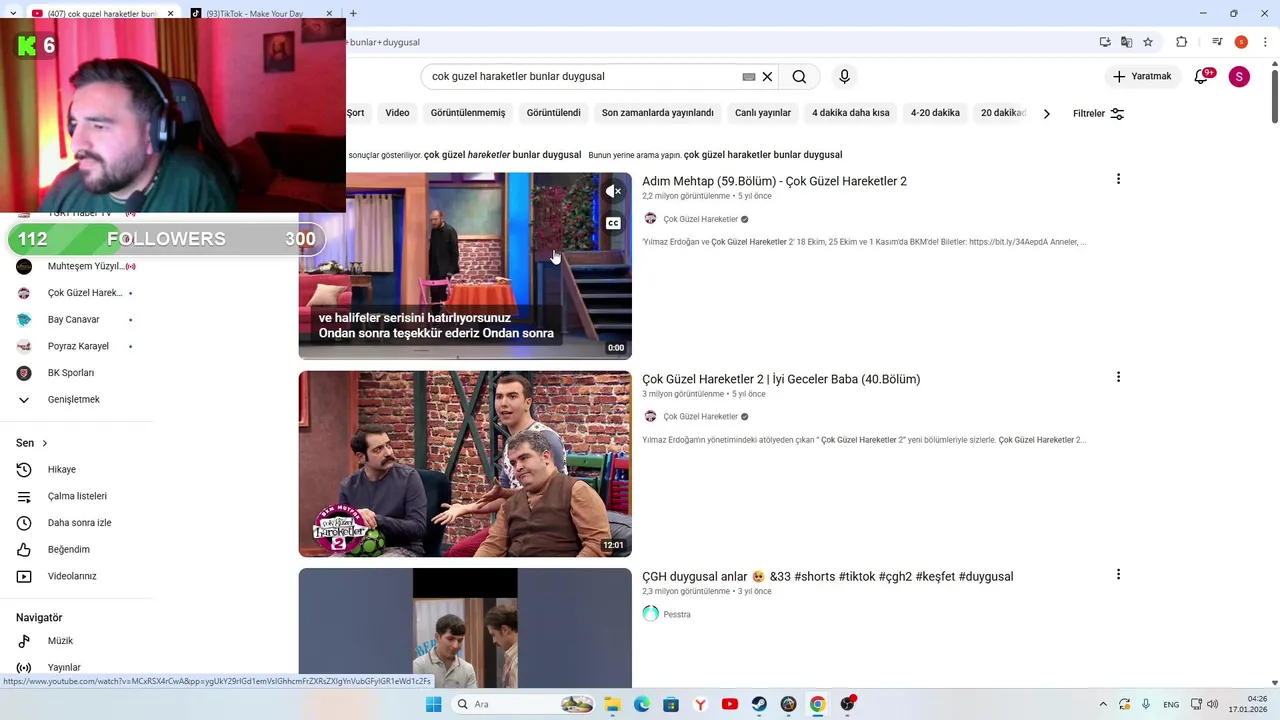Open the Chrome three-dot menu
The image size is (1280, 720).
pyautogui.click(x=1265, y=42)
